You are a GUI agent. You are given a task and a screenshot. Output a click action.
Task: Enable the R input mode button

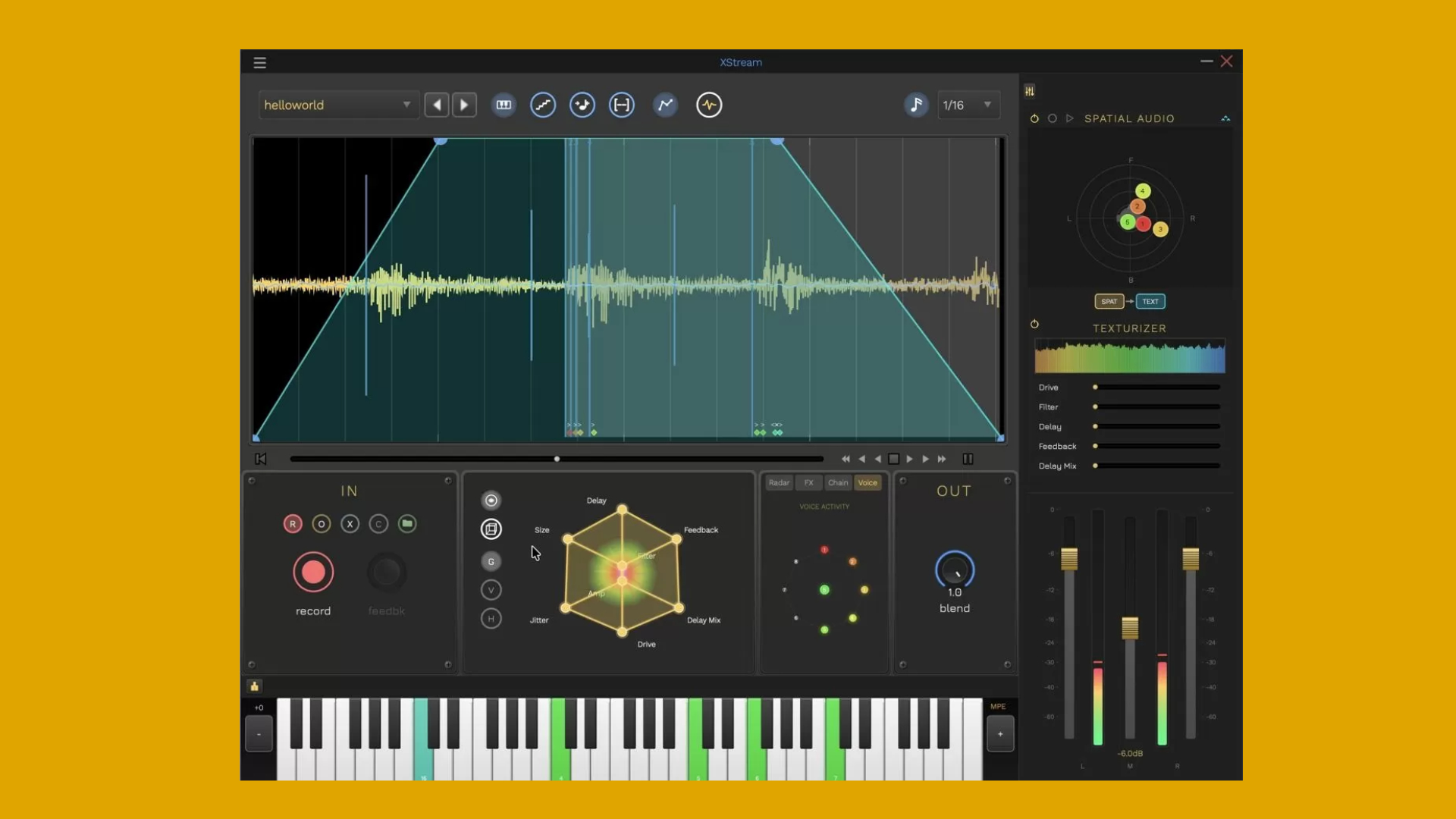click(x=293, y=524)
